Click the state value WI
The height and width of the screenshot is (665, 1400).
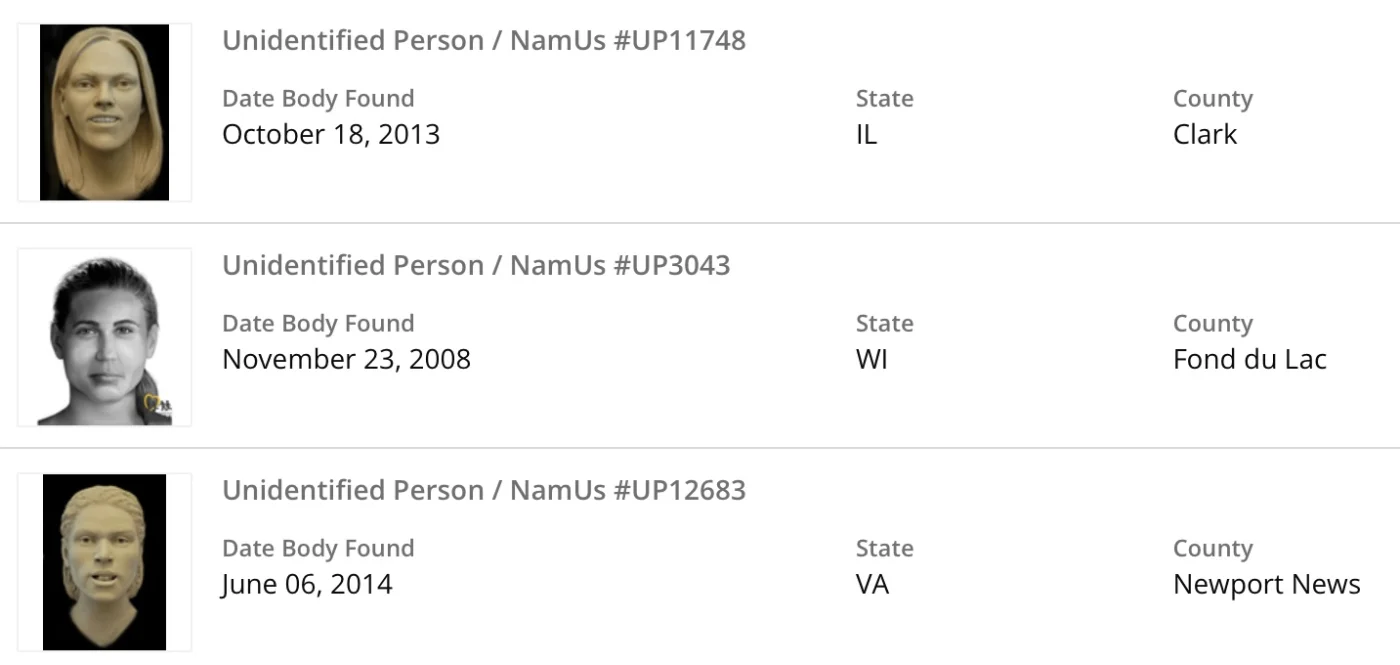tap(871, 359)
